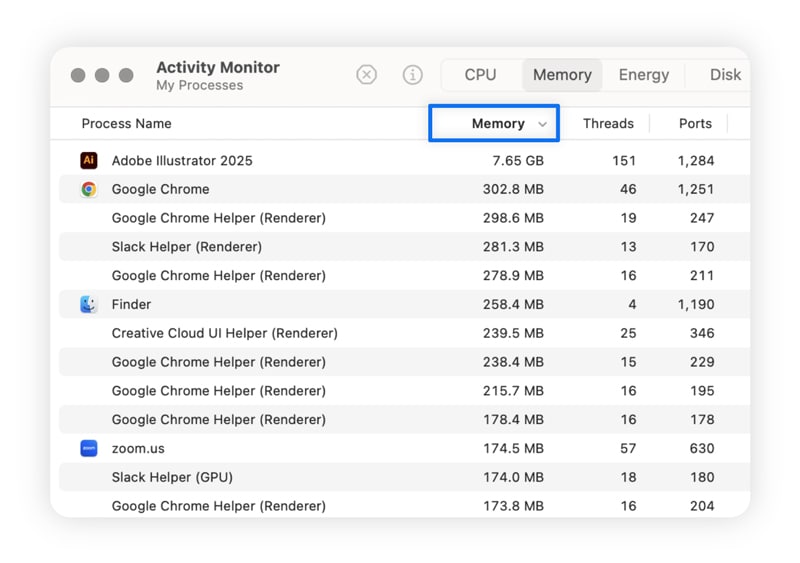The width and height of the screenshot is (800, 563).
Task: Select the Google Chrome process row
Action: click(x=404, y=189)
